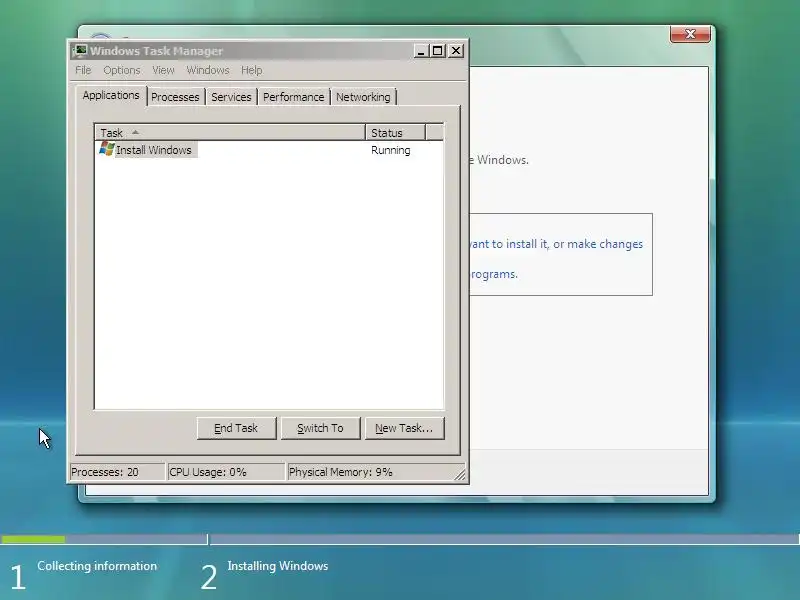
Task: Click the Install Windows flag icon
Action: pyautogui.click(x=107, y=149)
